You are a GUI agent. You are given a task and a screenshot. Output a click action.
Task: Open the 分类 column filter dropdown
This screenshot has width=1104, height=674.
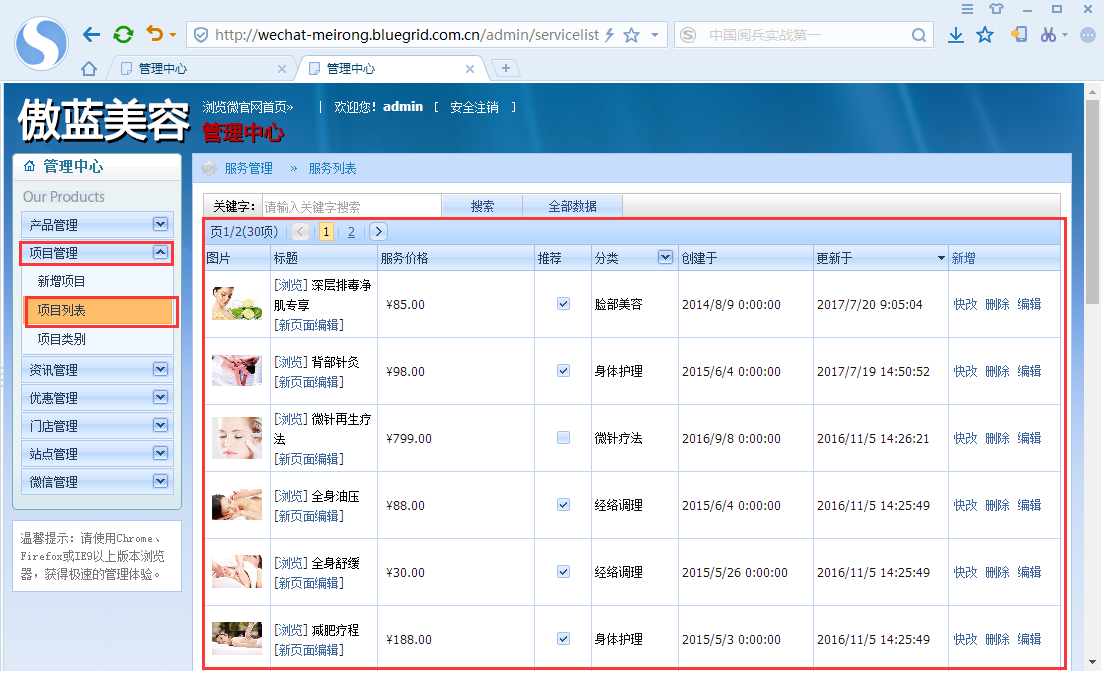tap(665, 257)
